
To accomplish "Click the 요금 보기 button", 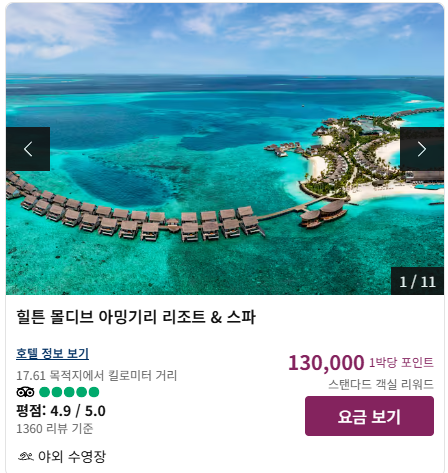I will pyautogui.click(x=369, y=416).
